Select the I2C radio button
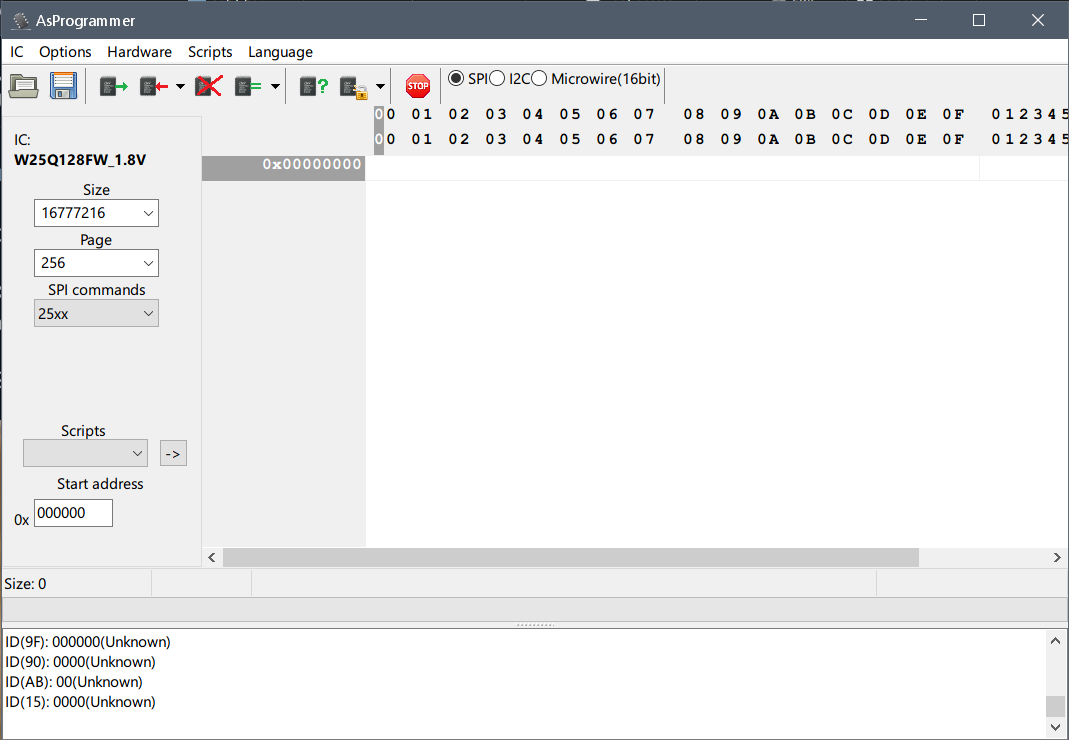Viewport: 1069px width, 740px height. pos(497,78)
